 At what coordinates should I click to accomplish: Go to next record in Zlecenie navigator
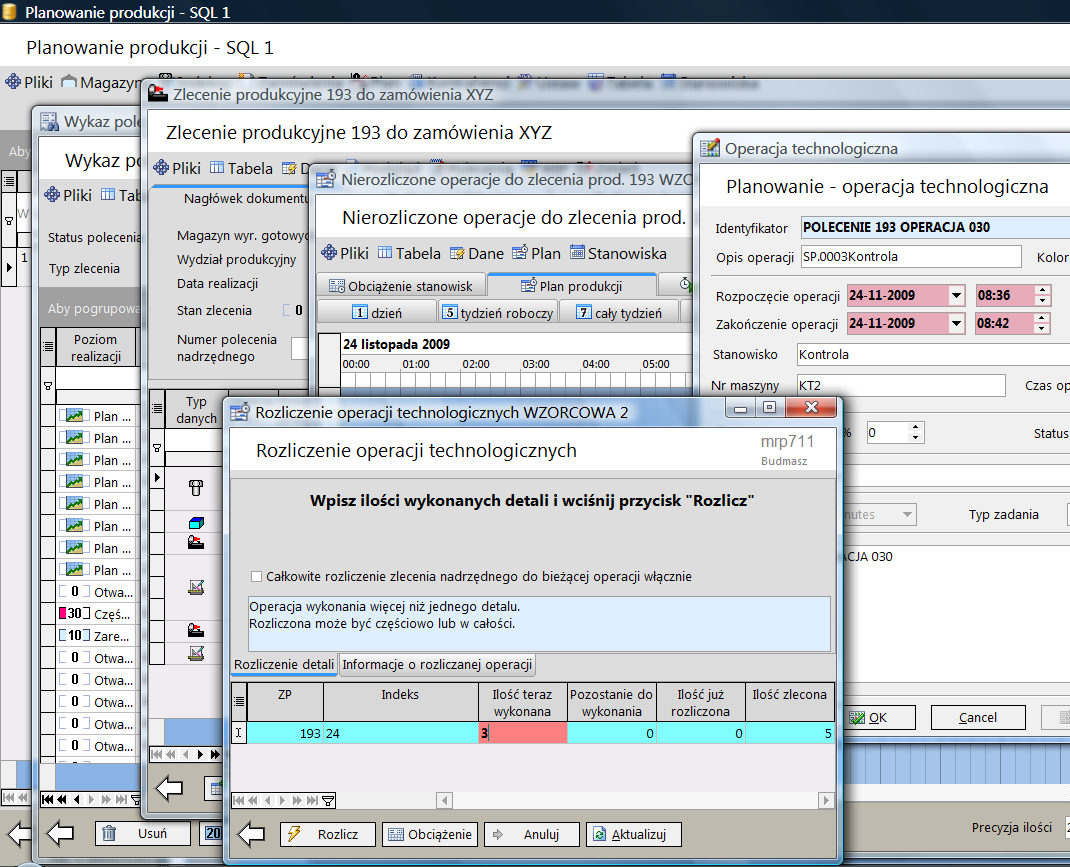click(200, 754)
